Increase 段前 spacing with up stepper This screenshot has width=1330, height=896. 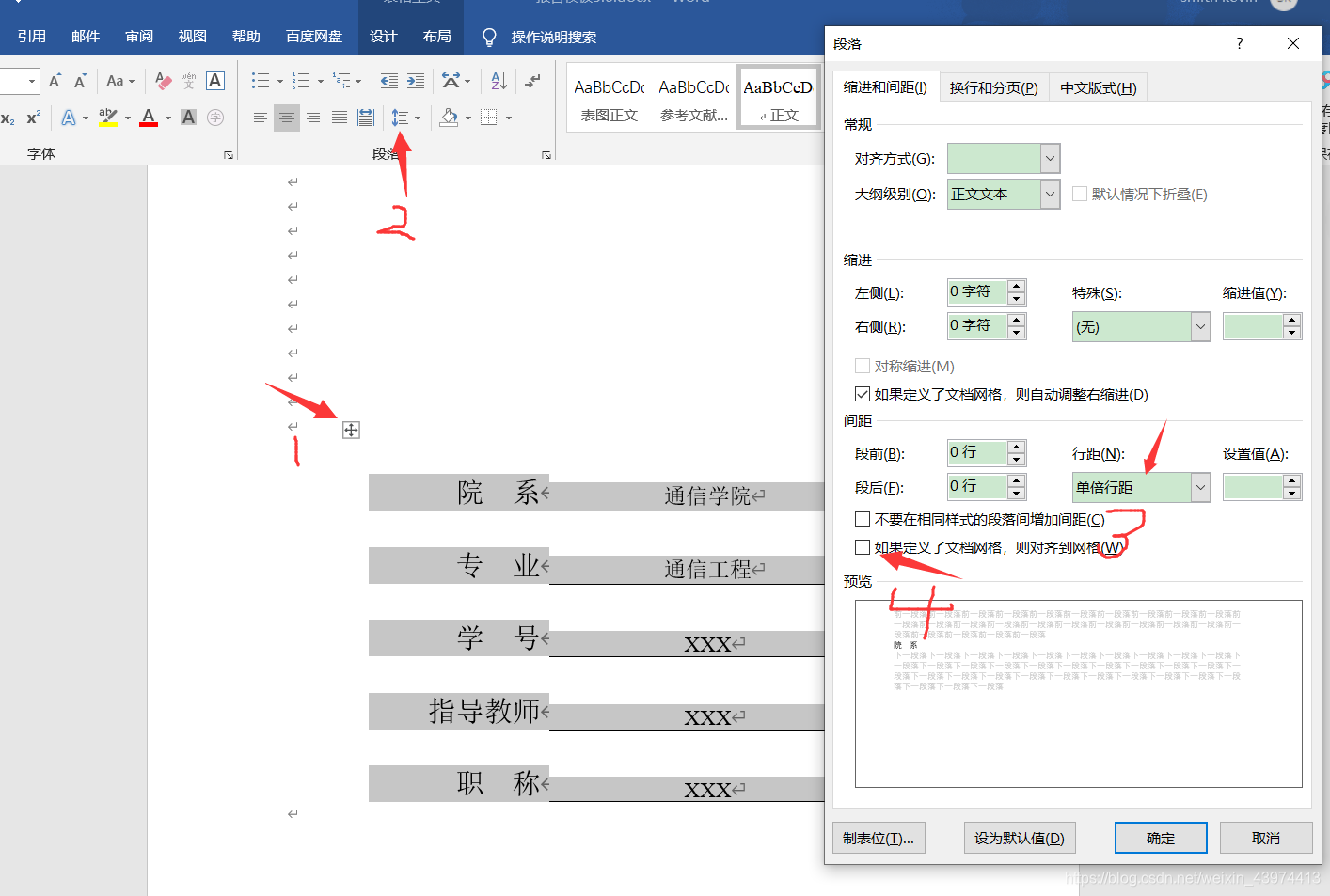click(x=1016, y=447)
